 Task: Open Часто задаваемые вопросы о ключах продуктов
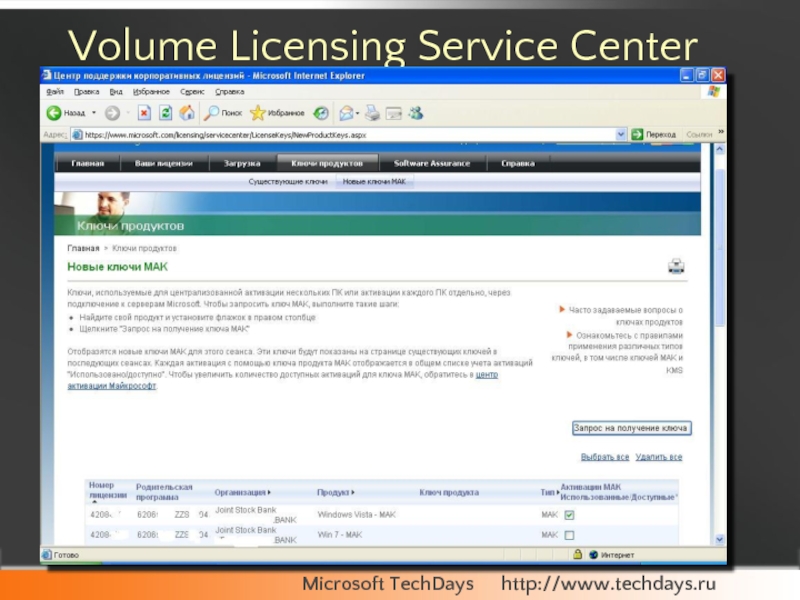pos(626,316)
